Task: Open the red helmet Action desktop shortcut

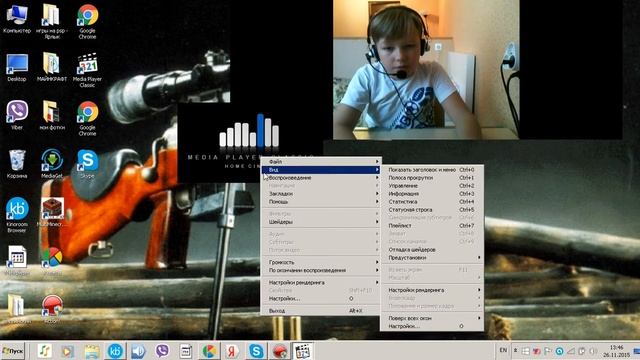Action: 52,309
